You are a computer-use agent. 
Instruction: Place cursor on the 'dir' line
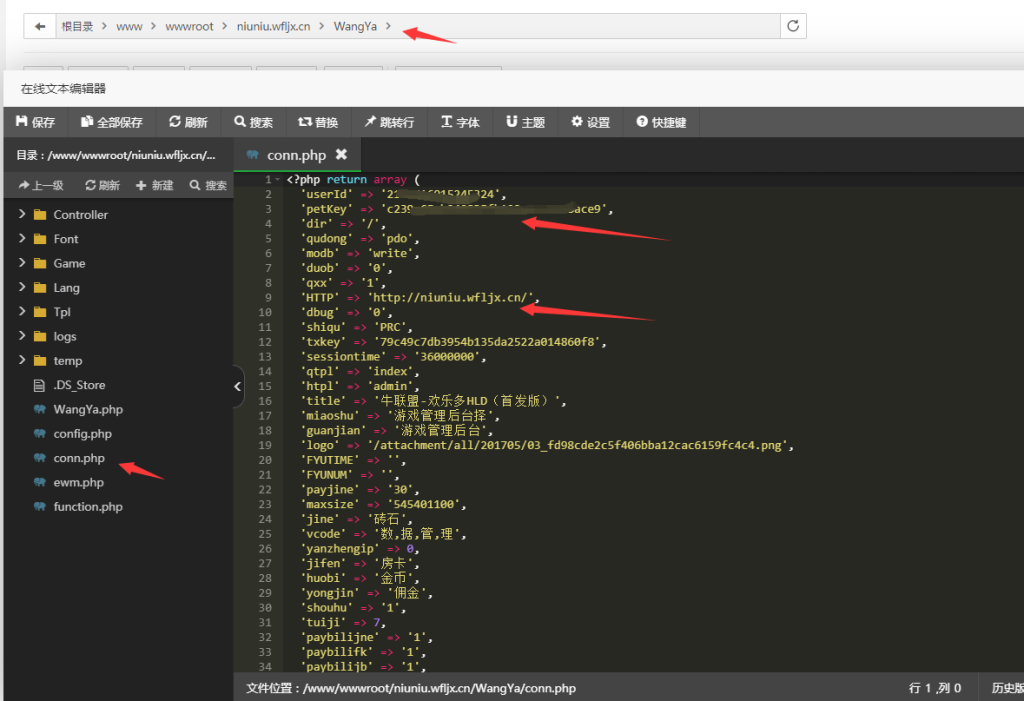pos(343,223)
